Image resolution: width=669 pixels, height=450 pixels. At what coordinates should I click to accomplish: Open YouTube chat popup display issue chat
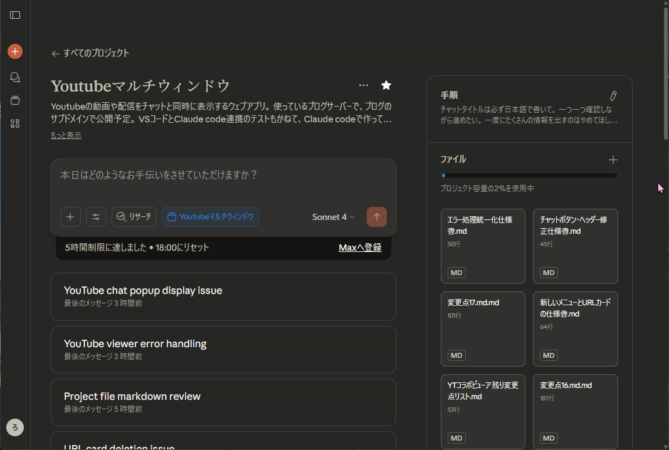click(223, 296)
